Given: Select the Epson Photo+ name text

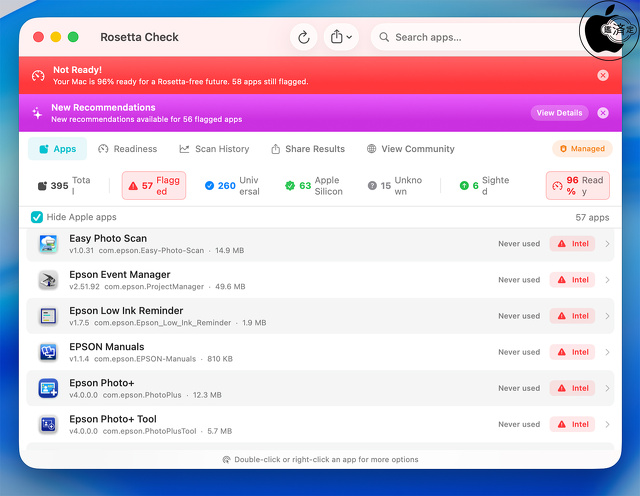Looking at the screenshot, I should coord(102,383).
